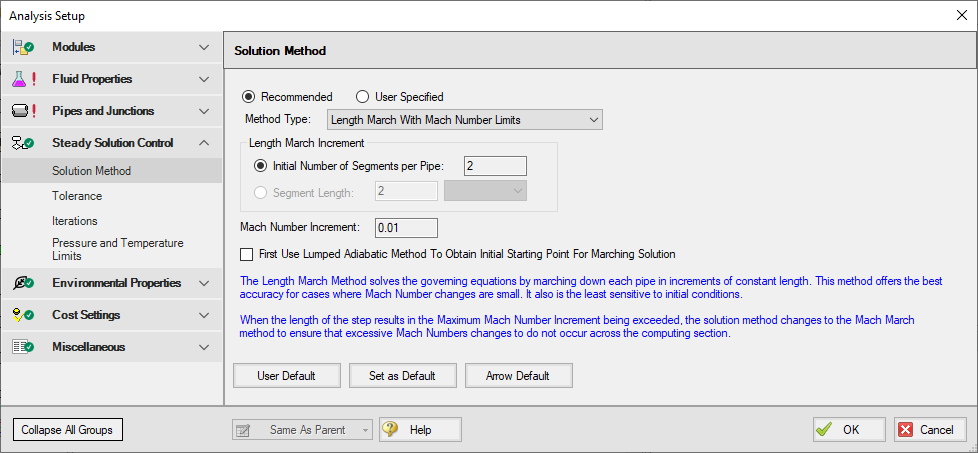Viewport: 978px width, 453px height.
Task: Collapse the Steady Solution Control chevron
Action: pos(204,143)
